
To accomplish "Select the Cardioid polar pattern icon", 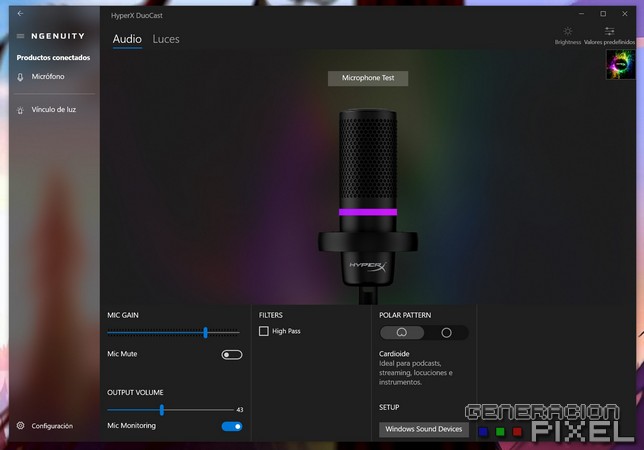I will [x=402, y=333].
